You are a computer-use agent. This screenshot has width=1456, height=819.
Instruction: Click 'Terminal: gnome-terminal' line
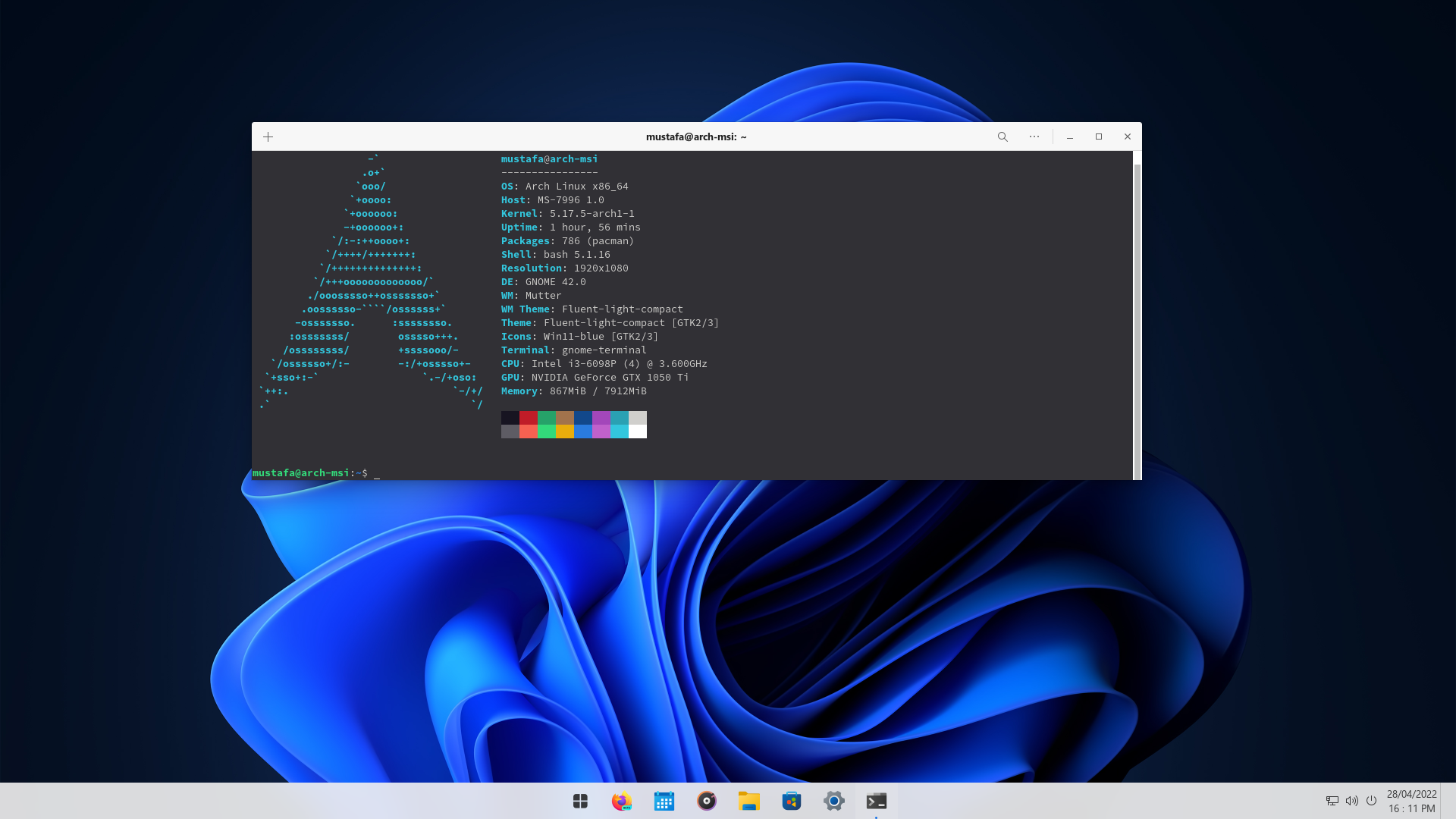pos(573,350)
